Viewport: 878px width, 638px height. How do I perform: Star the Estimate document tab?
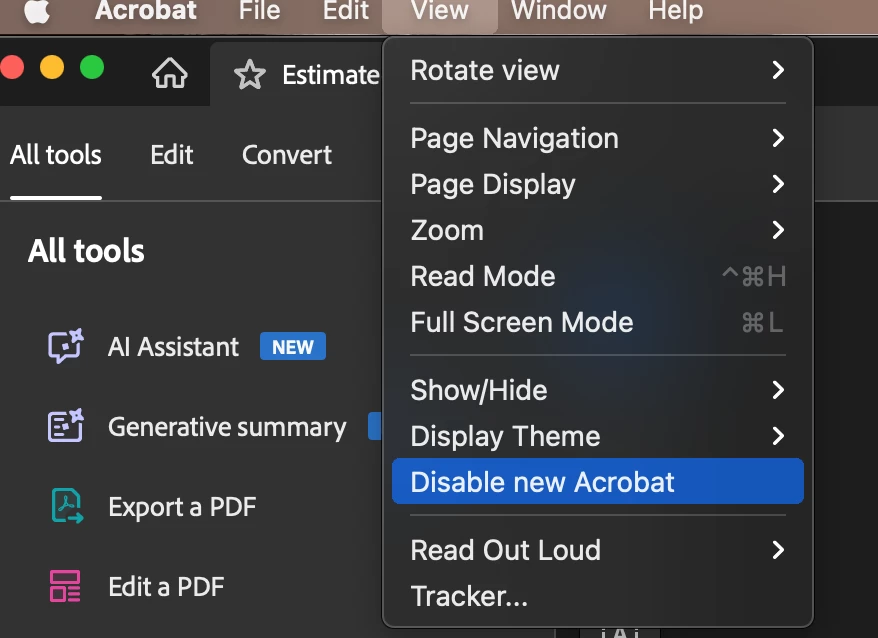[250, 74]
